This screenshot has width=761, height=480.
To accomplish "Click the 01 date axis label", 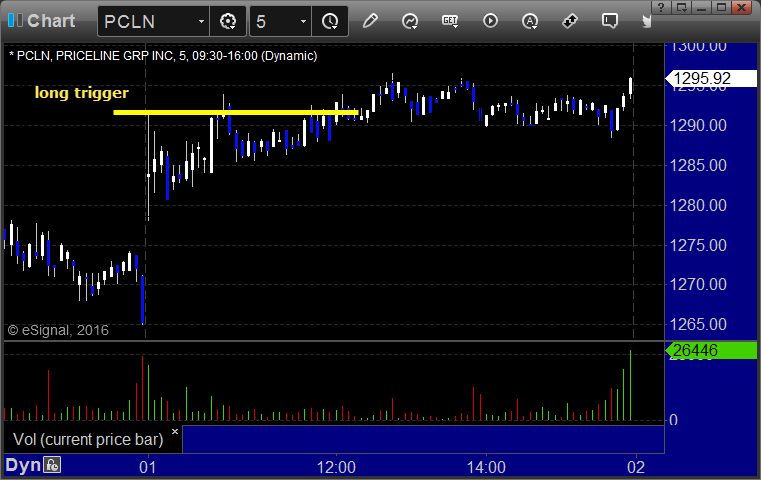I will point(148,467).
